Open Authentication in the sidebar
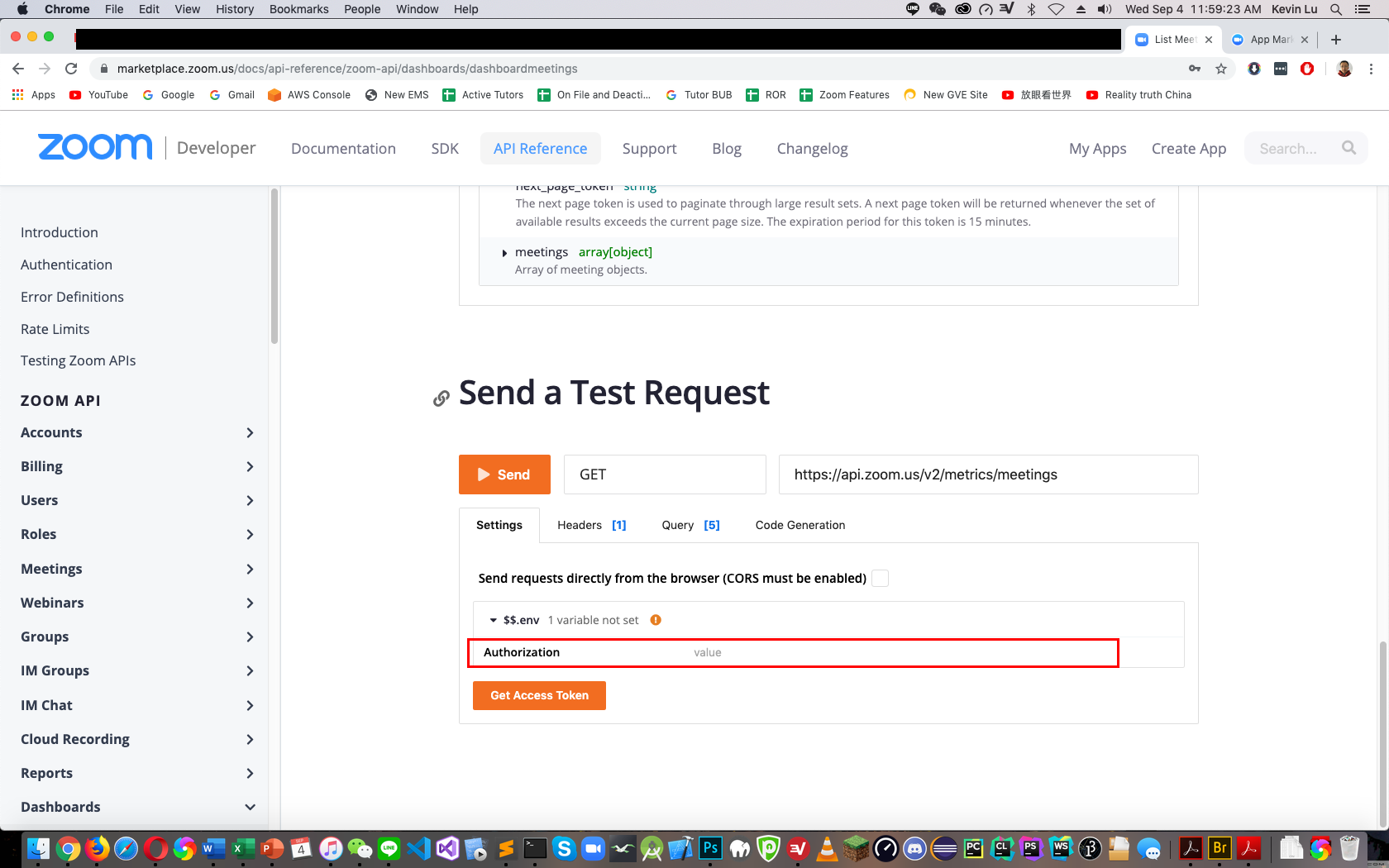 [x=66, y=265]
